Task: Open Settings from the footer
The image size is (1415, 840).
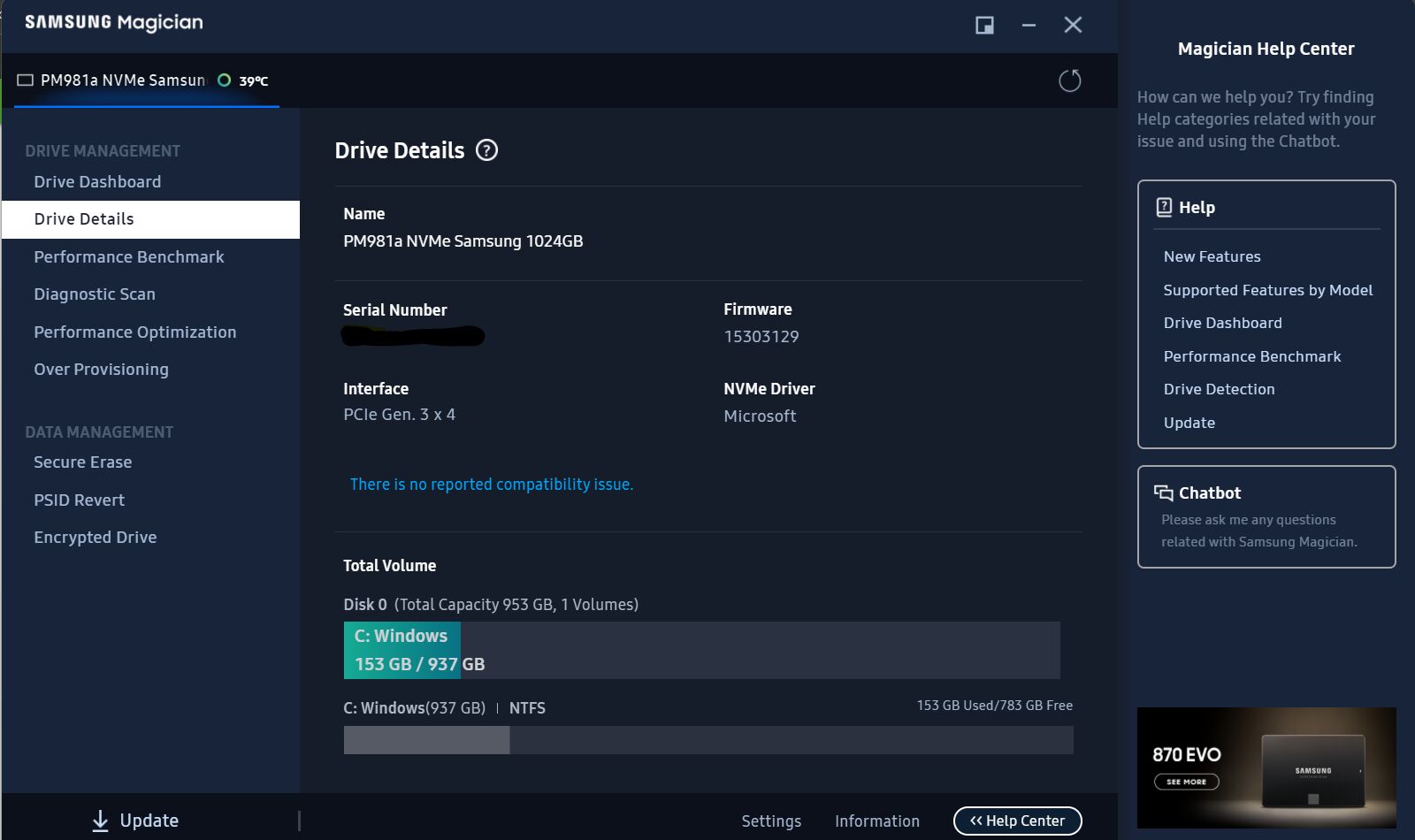Action: coord(771,821)
